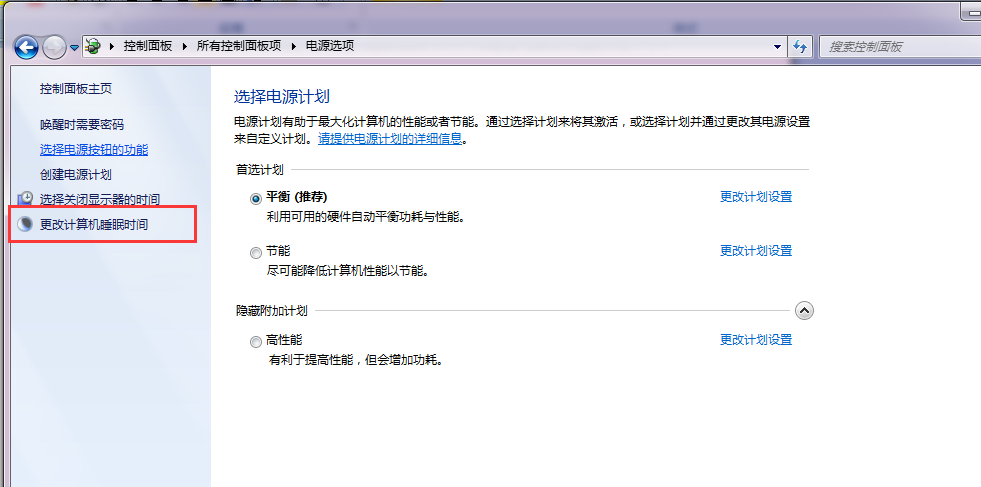Open 选择电源按钮的功能 link
This screenshot has height=487, width=981.
[x=94, y=150]
